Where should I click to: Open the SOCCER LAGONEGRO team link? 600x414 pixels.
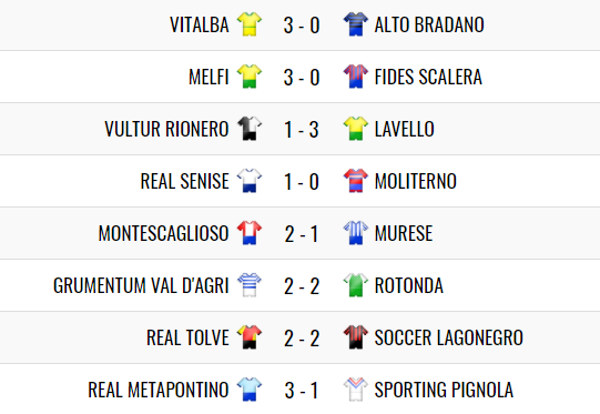click(x=449, y=338)
